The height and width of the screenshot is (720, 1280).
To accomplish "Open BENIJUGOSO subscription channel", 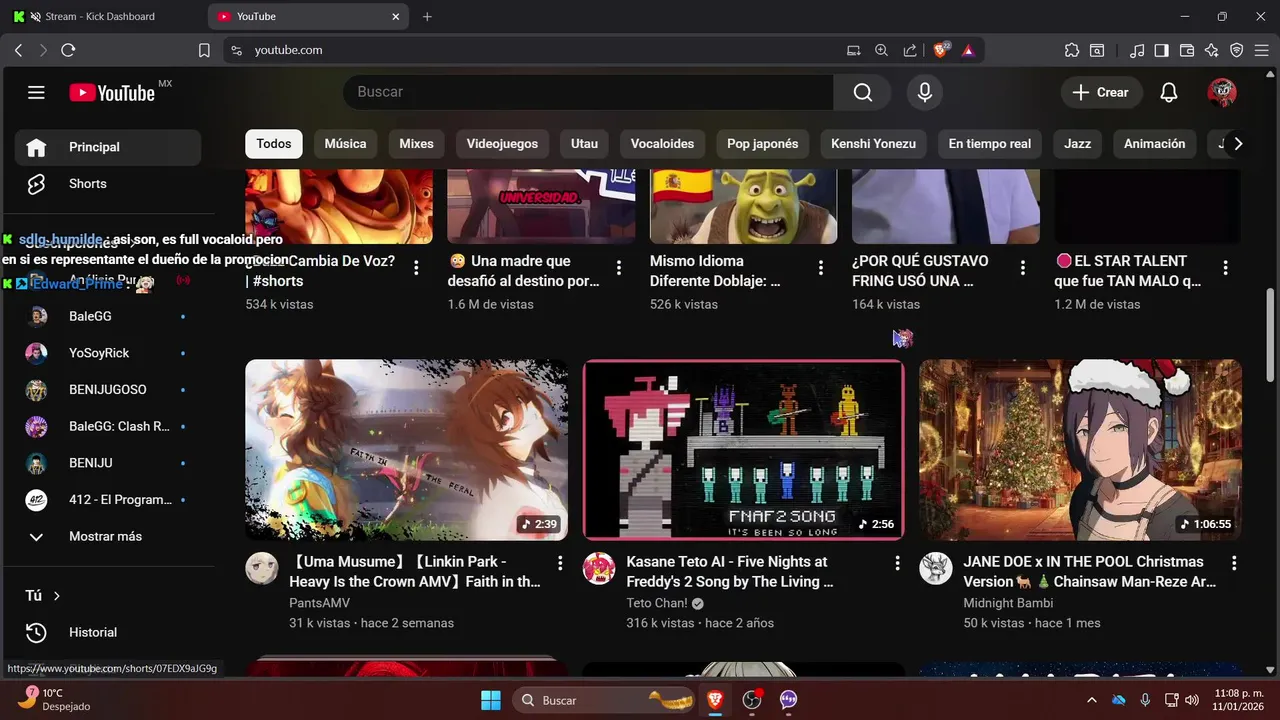I will tap(107, 390).
